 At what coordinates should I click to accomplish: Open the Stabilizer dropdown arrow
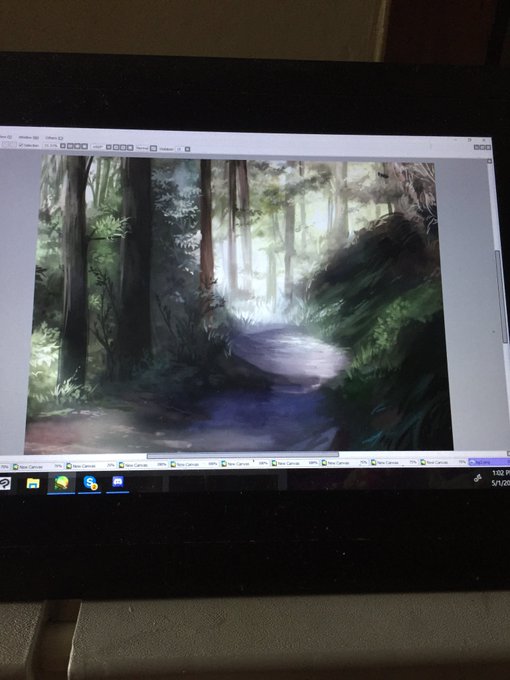click(187, 149)
